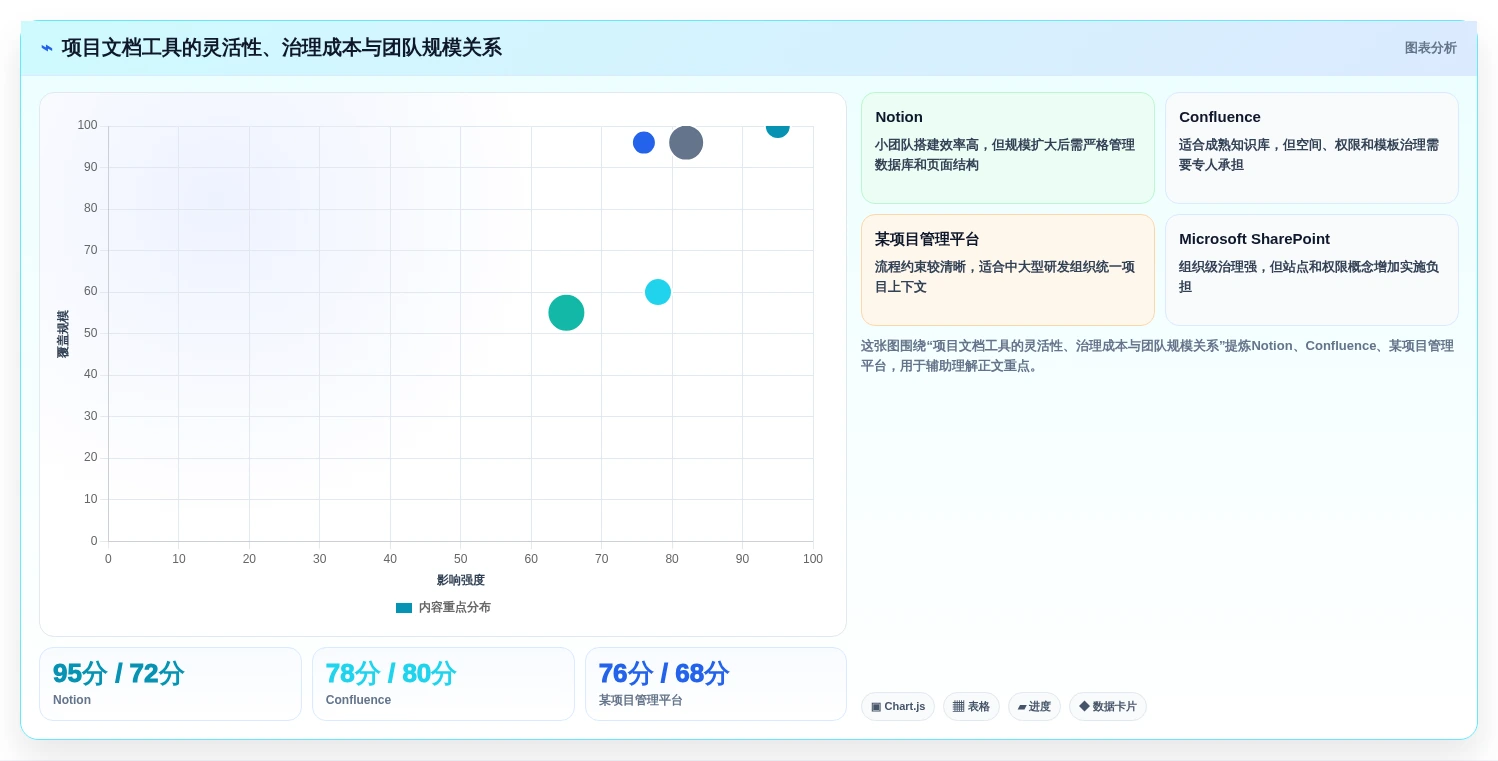The height and width of the screenshot is (761, 1498).
Task: Select the gray-slate bubble in chart
Action: tap(686, 143)
